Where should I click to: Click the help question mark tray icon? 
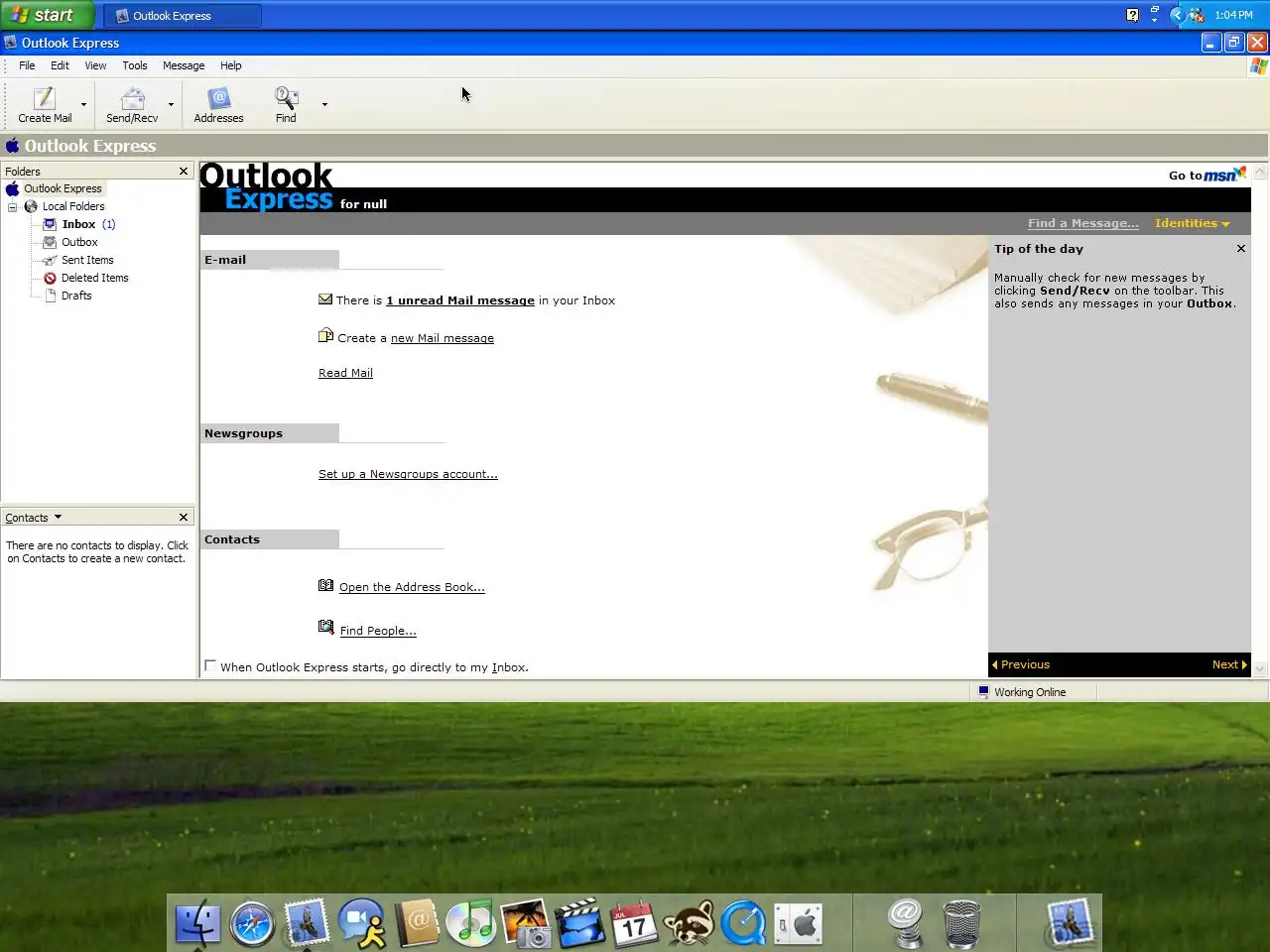pos(1132,15)
